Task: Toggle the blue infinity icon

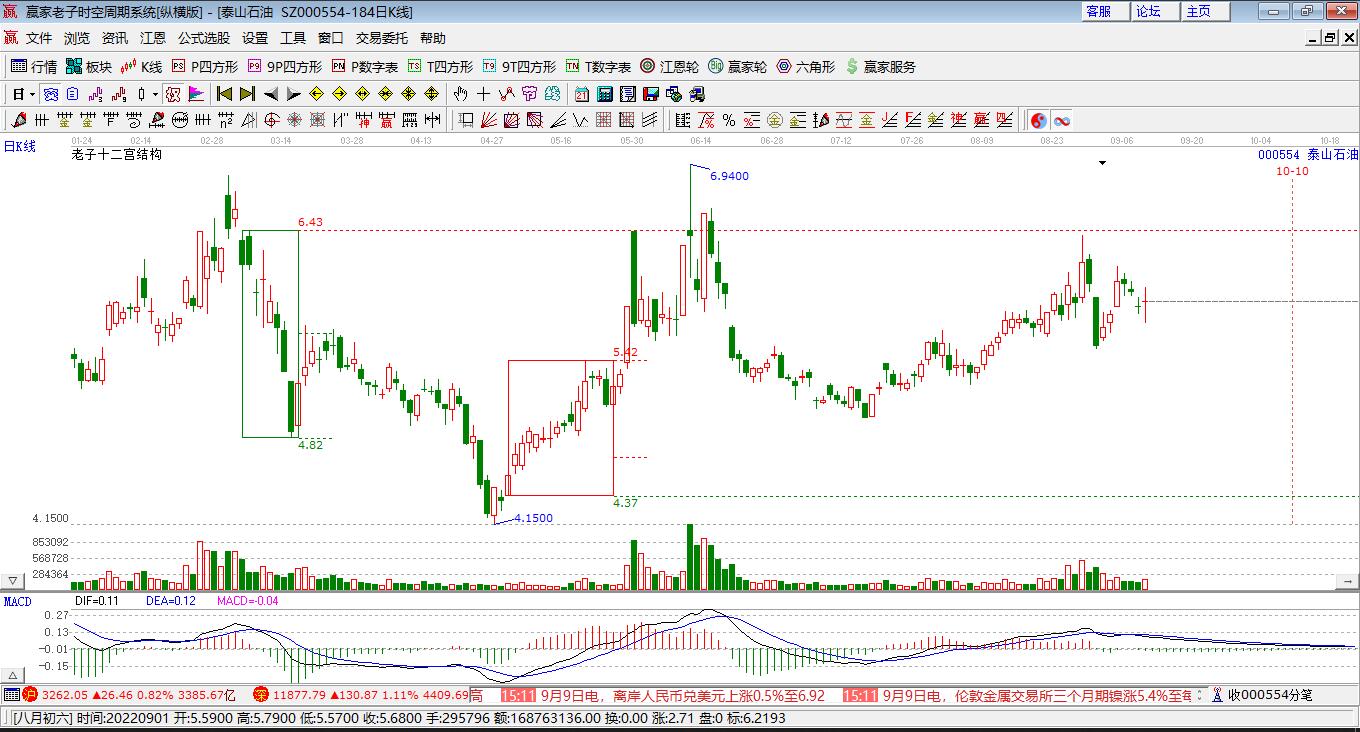Action: 1062,120
